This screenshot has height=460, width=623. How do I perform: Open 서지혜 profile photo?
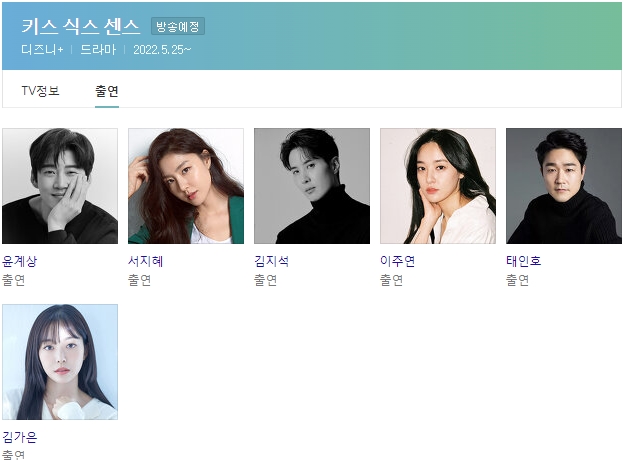186,186
